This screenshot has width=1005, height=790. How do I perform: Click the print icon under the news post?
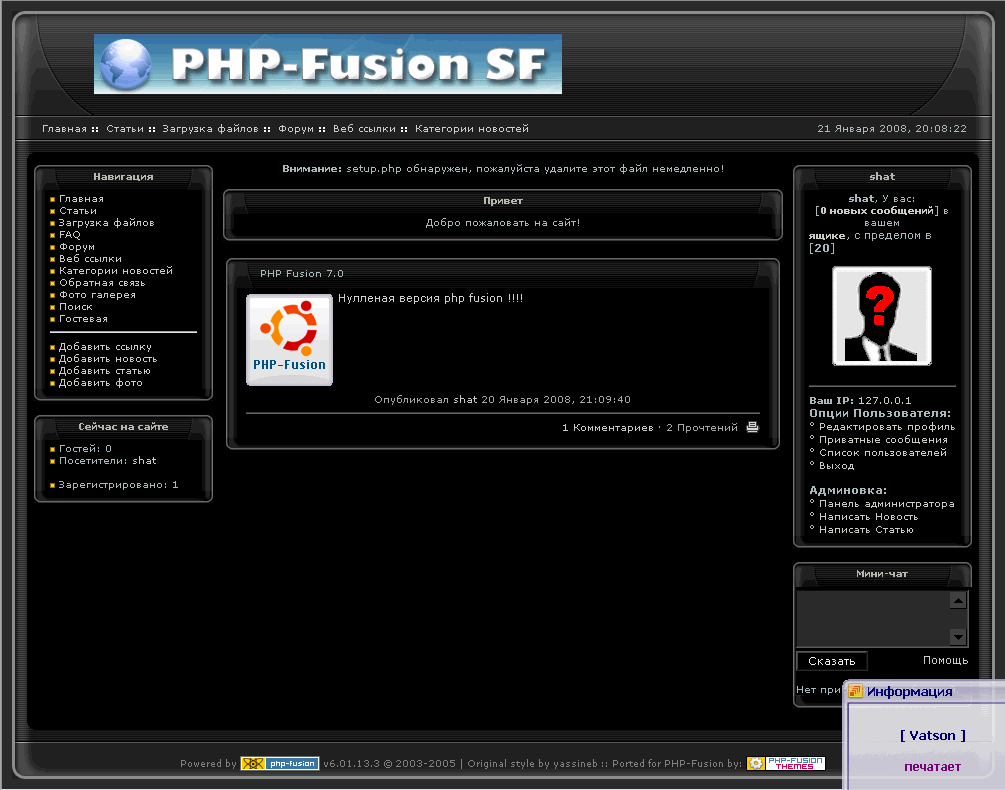coord(752,427)
